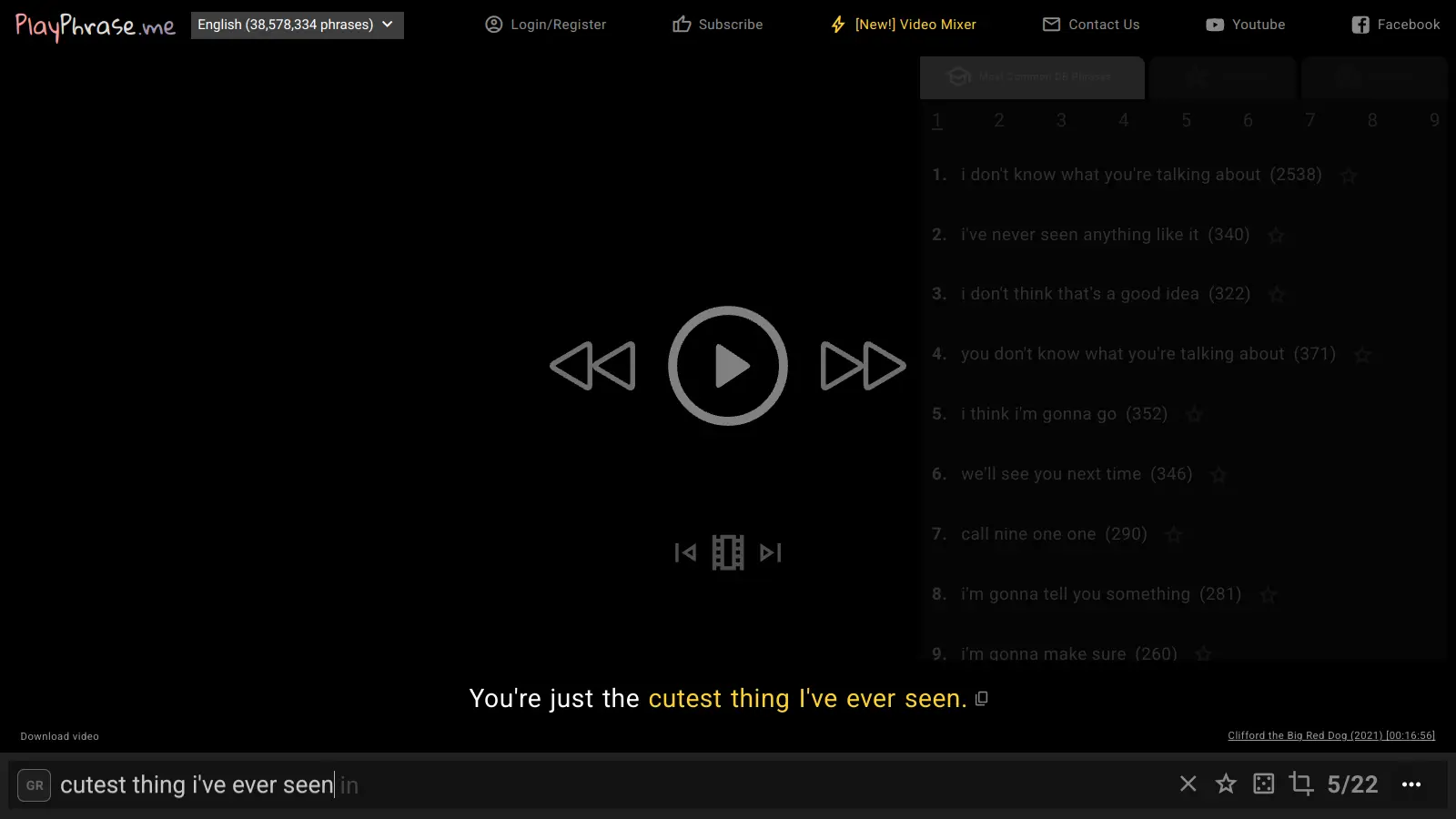Select the GR badge in the search bar
The width and height of the screenshot is (1456, 819).
[34, 785]
